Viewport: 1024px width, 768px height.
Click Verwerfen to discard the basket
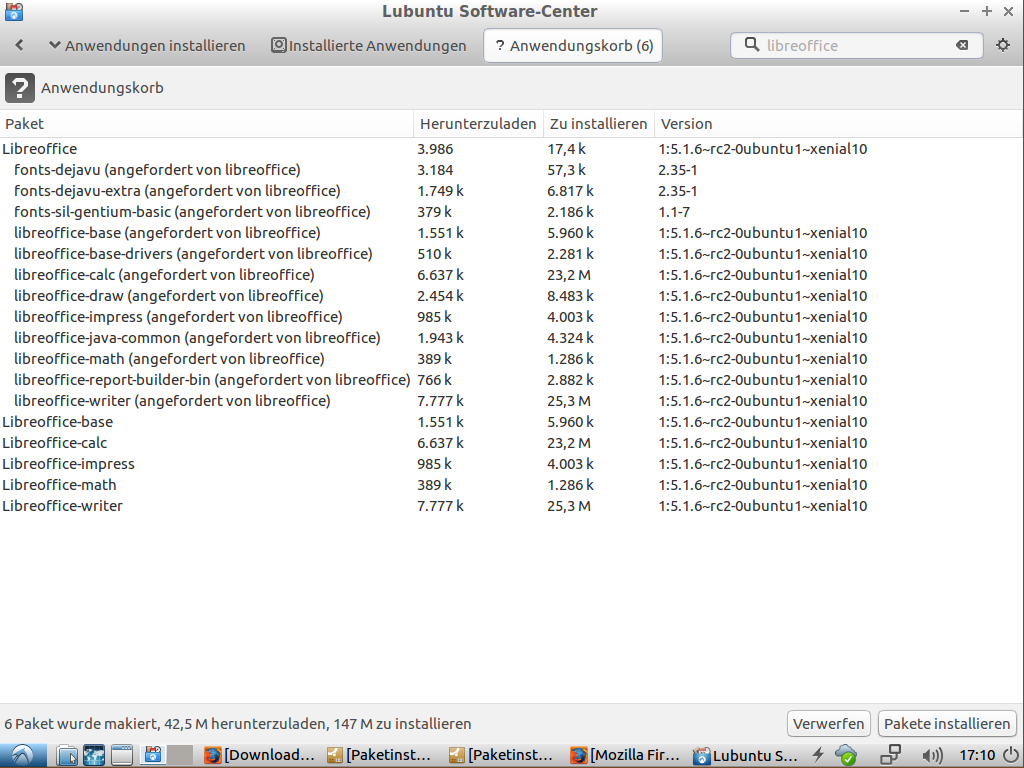coord(828,724)
